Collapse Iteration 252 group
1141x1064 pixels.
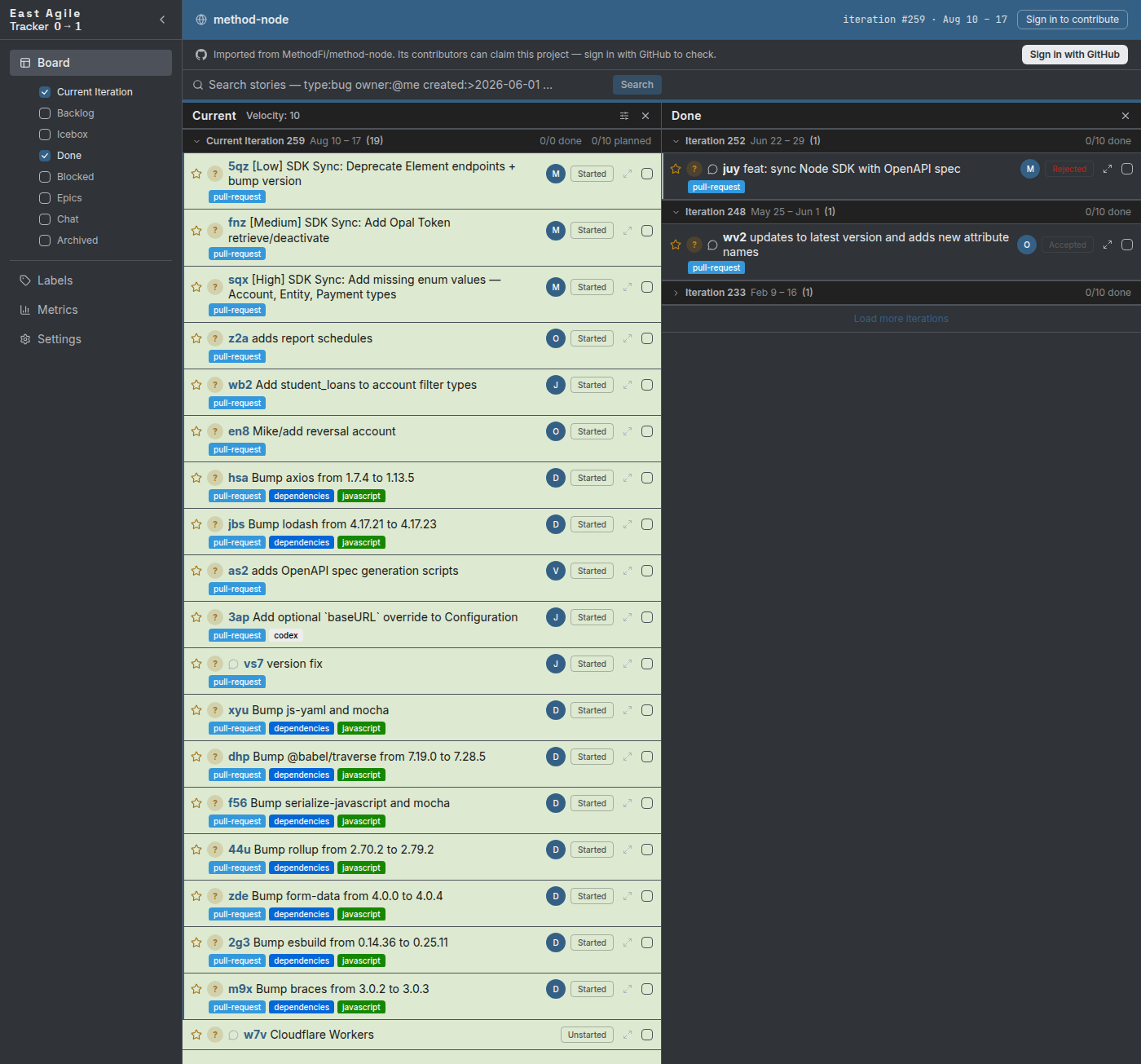pos(676,141)
